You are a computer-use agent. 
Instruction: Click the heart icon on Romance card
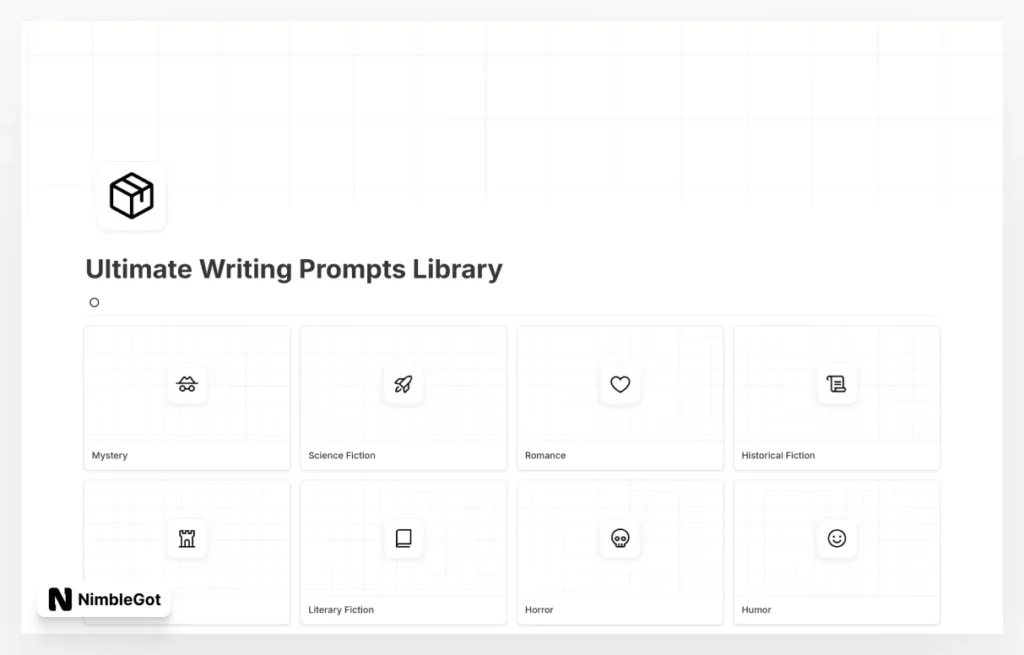pos(620,384)
